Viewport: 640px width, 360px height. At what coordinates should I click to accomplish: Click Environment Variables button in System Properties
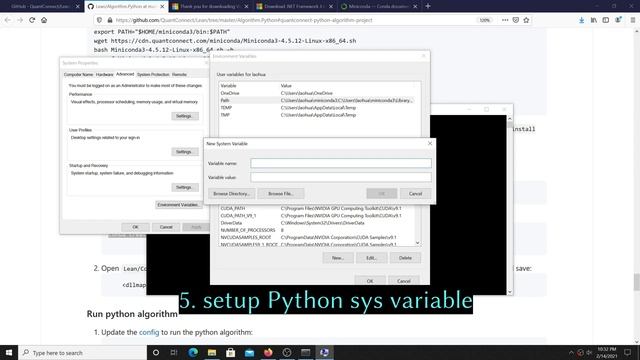tap(178, 205)
